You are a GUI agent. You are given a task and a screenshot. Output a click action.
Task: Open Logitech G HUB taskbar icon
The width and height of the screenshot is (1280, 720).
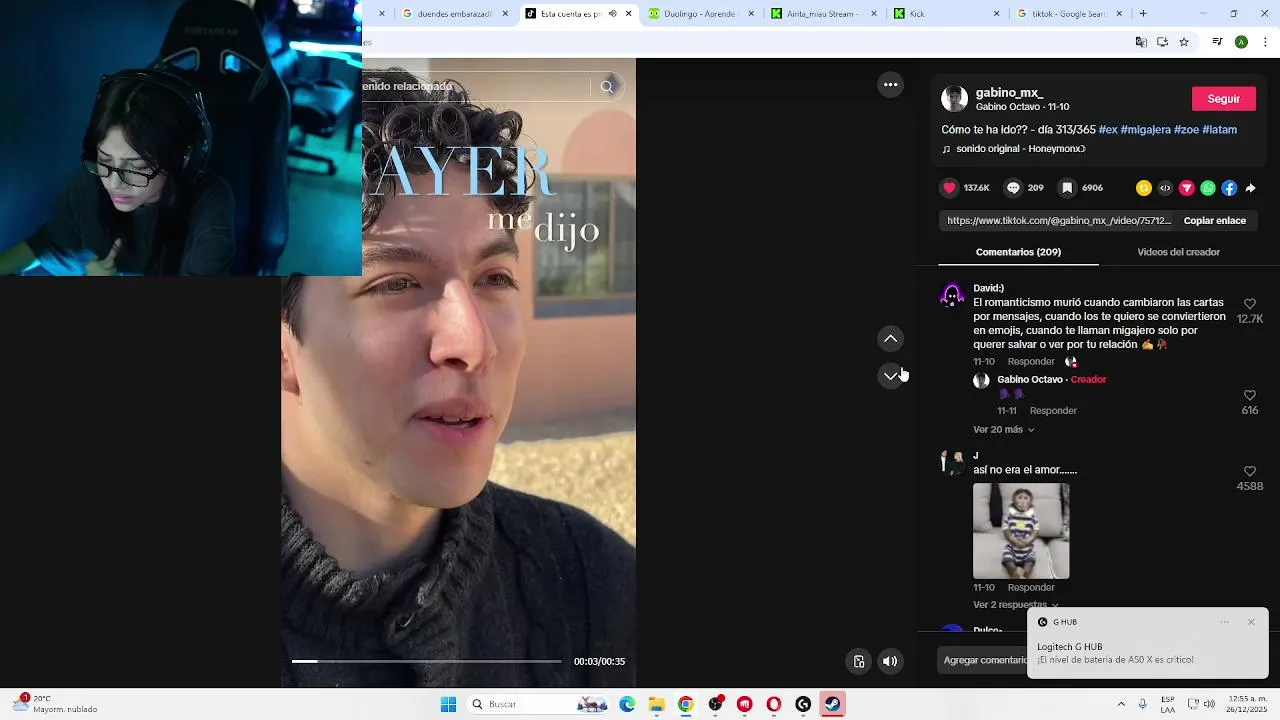(803, 705)
